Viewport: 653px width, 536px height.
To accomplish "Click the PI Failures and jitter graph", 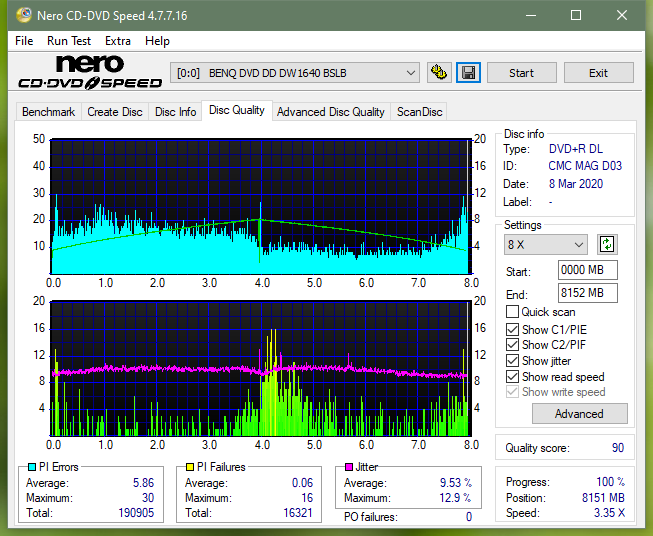I will pos(261,369).
